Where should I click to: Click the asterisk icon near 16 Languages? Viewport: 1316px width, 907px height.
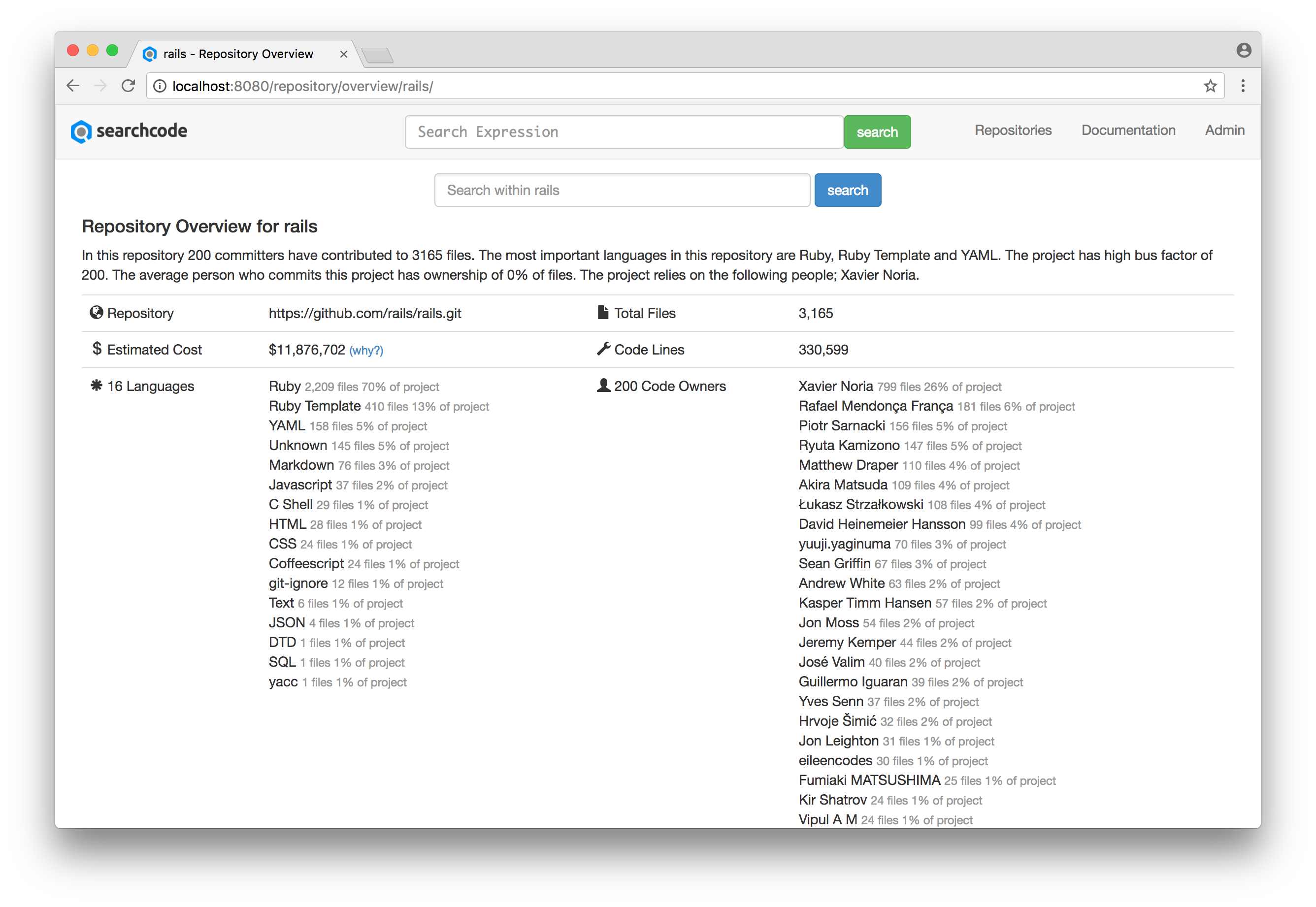[x=96, y=386]
